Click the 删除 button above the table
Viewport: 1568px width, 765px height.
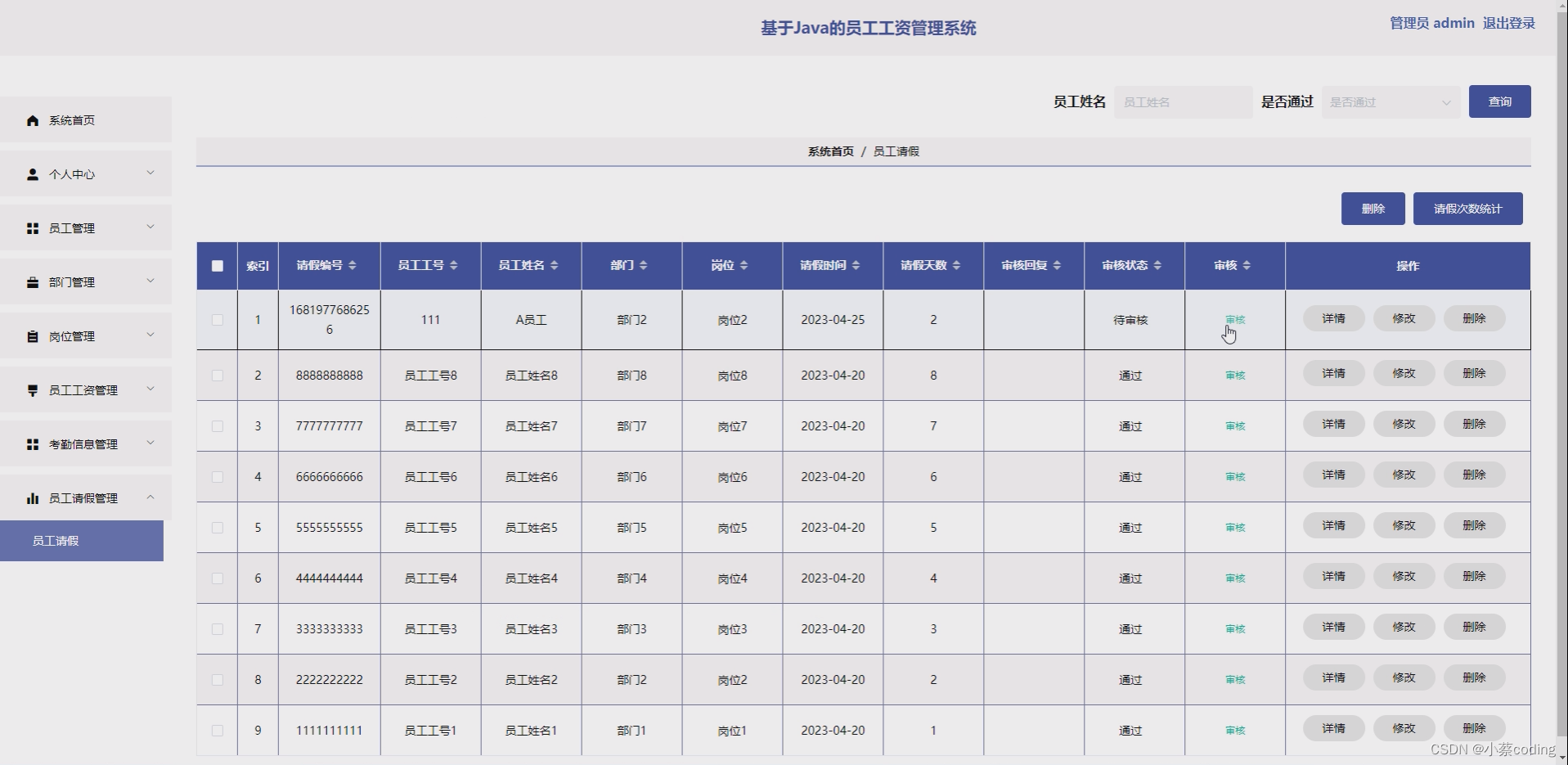[x=1373, y=209]
